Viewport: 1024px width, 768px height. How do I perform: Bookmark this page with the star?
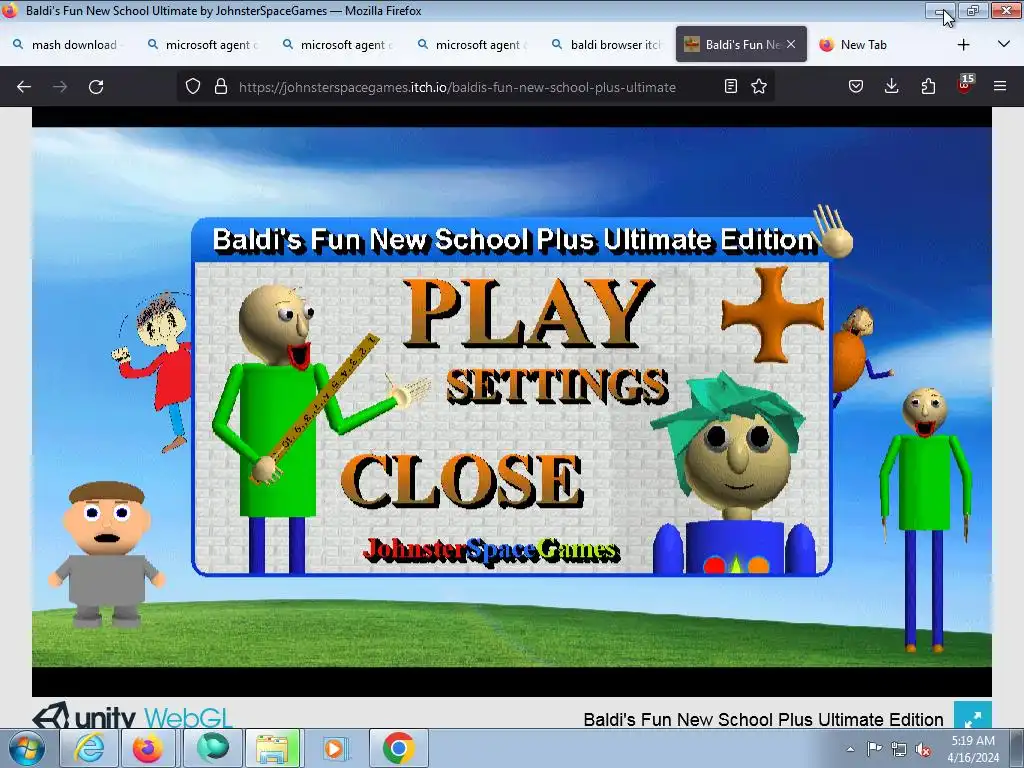pos(759,86)
